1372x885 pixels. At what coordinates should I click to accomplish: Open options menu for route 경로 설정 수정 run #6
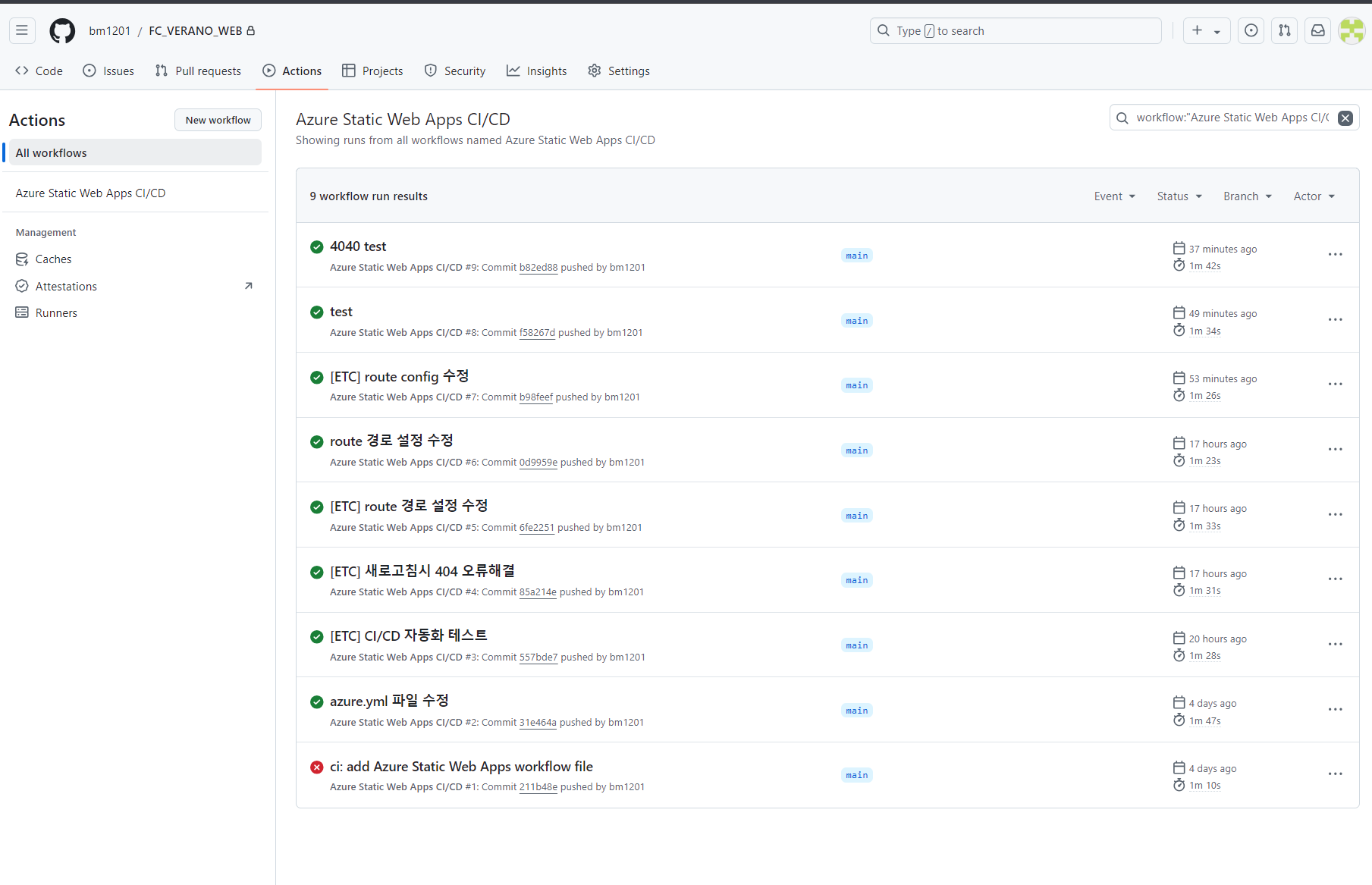coord(1336,450)
